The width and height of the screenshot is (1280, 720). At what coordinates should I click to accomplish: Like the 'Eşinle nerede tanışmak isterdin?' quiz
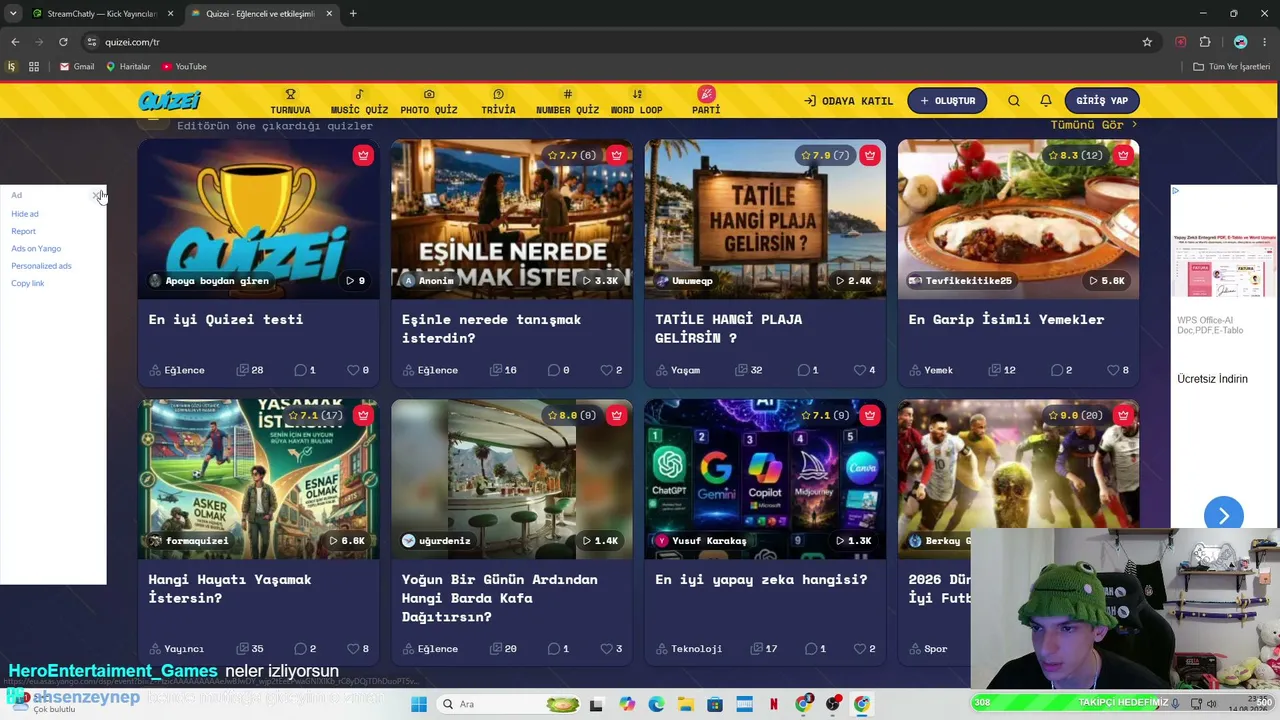pyautogui.click(x=606, y=370)
